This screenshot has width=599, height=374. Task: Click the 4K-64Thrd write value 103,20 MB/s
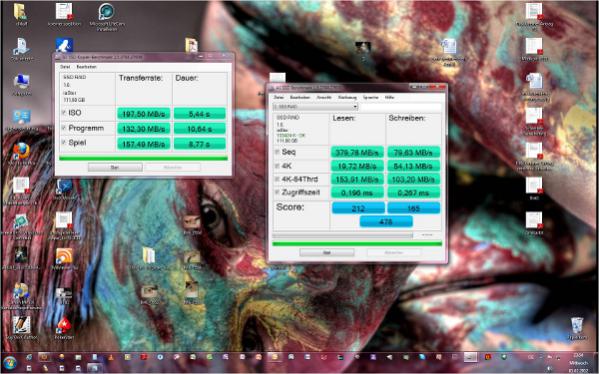(x=414, y=179)
